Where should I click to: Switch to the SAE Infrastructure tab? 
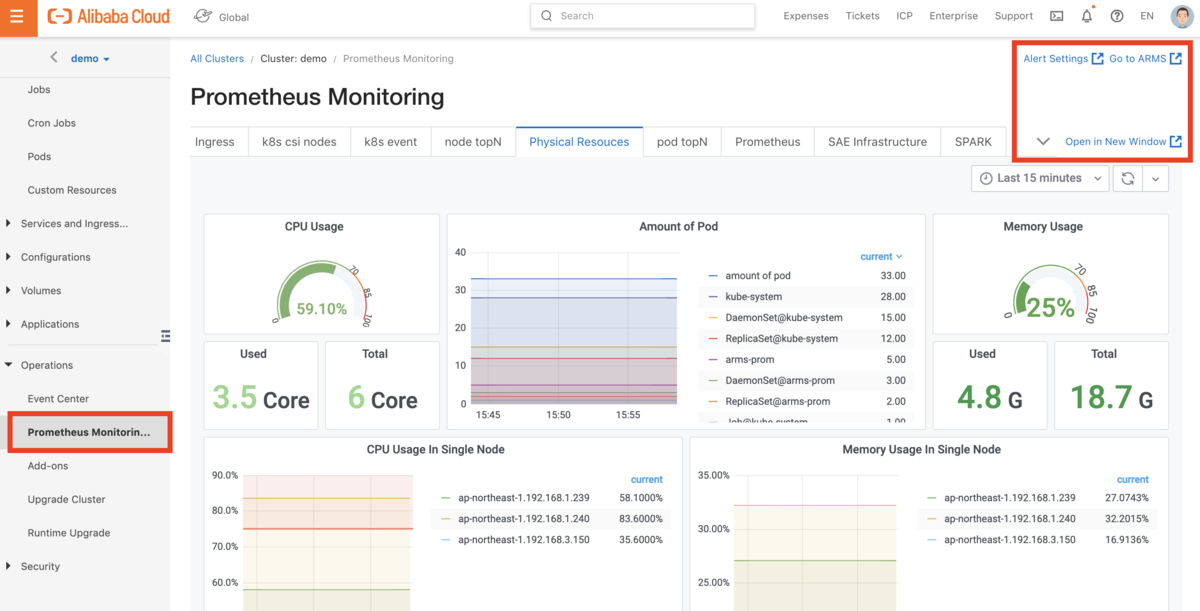pyautogui.click(x=878, y=141)
